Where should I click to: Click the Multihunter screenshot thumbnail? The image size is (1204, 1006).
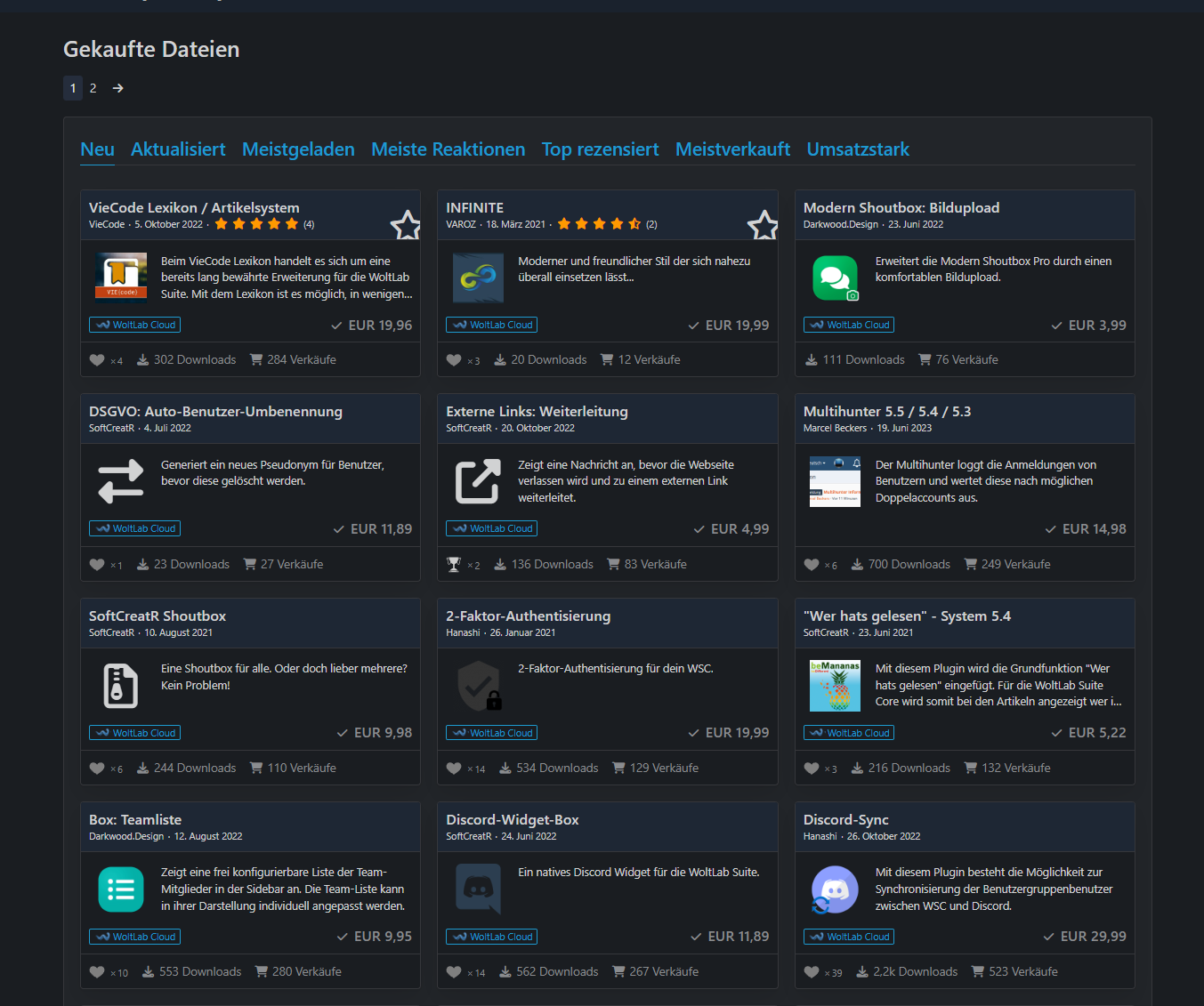835,481
